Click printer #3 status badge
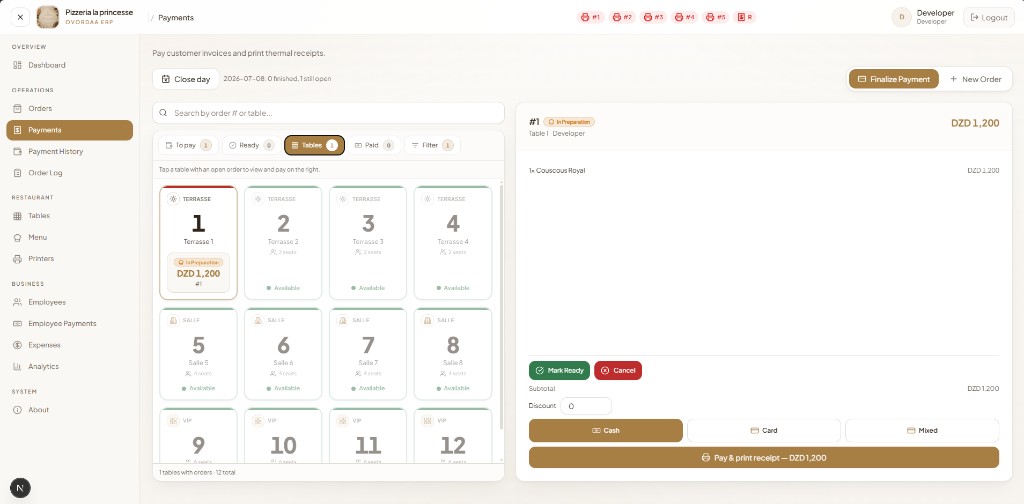Screen dimensions: 1024x504 654,18
